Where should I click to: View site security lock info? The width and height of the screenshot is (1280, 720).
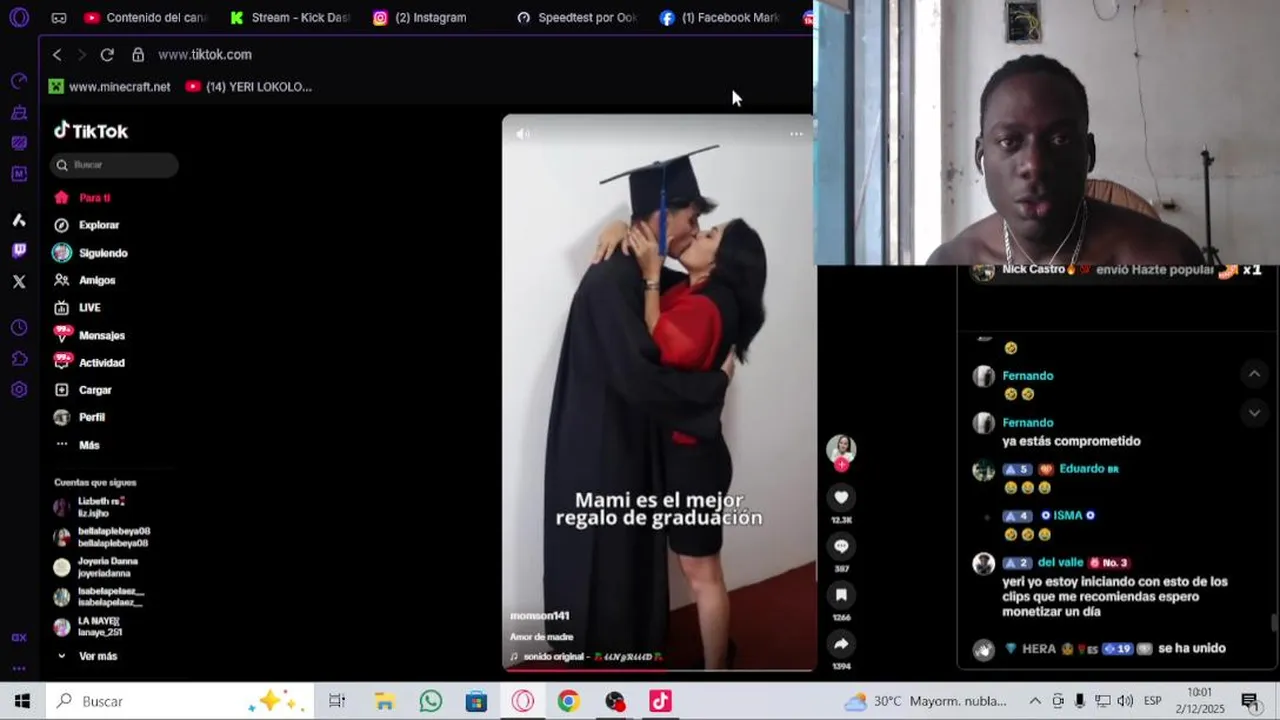pyautogui.click(x=138, y=55)
